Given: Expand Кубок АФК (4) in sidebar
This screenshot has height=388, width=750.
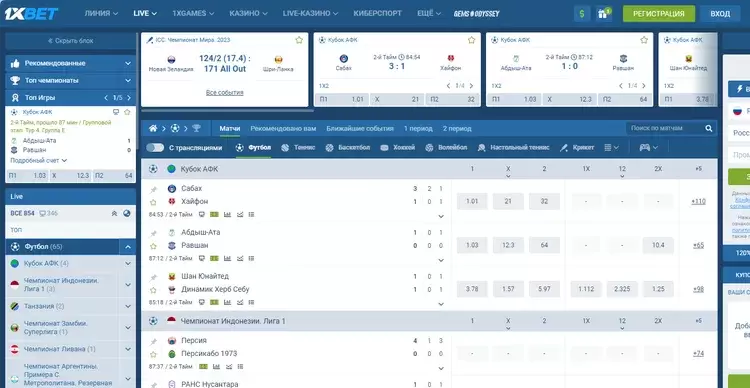Looking at the screenshot, I should pyautogui.click(x=128, y=264).
